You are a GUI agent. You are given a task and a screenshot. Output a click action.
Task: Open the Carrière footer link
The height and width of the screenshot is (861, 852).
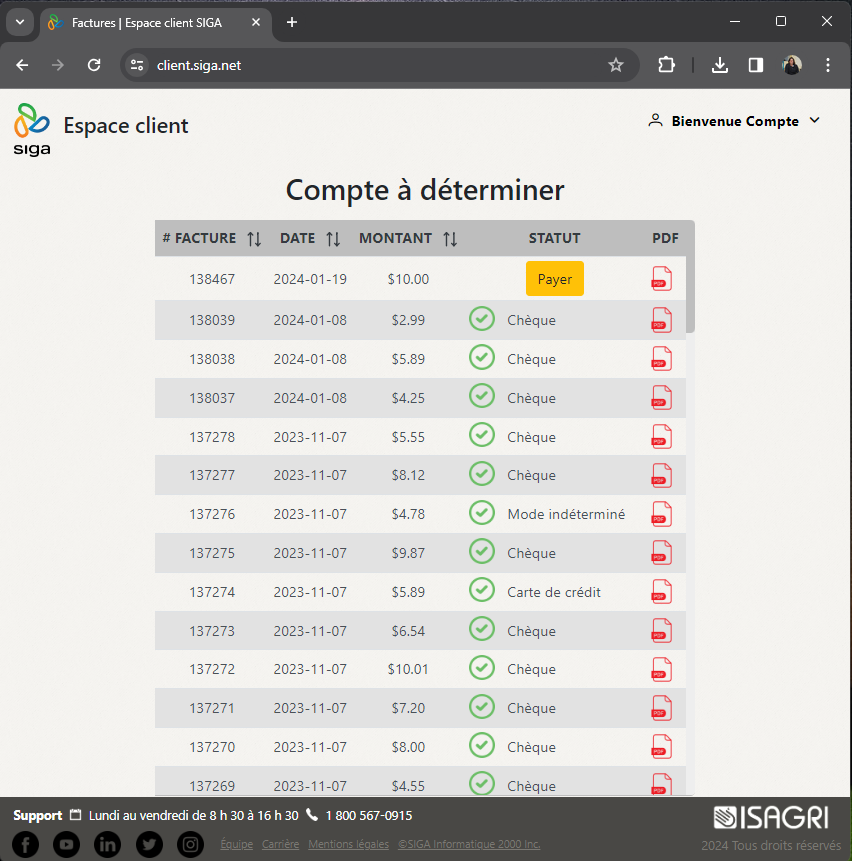pyautogui.click(x=281, y=844)
